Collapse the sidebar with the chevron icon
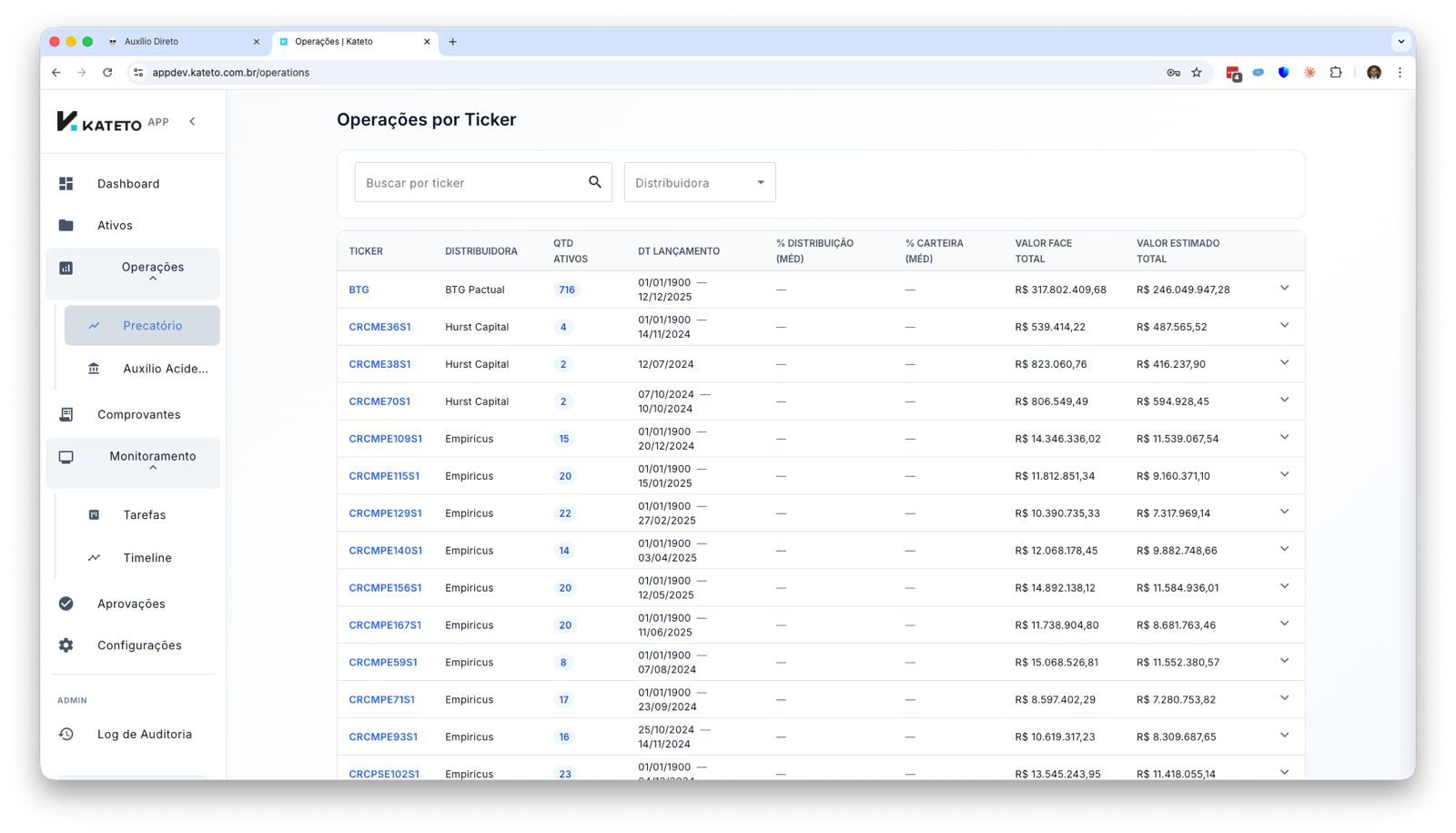This screenshot has width=1456, height=833. pos(192,121)
